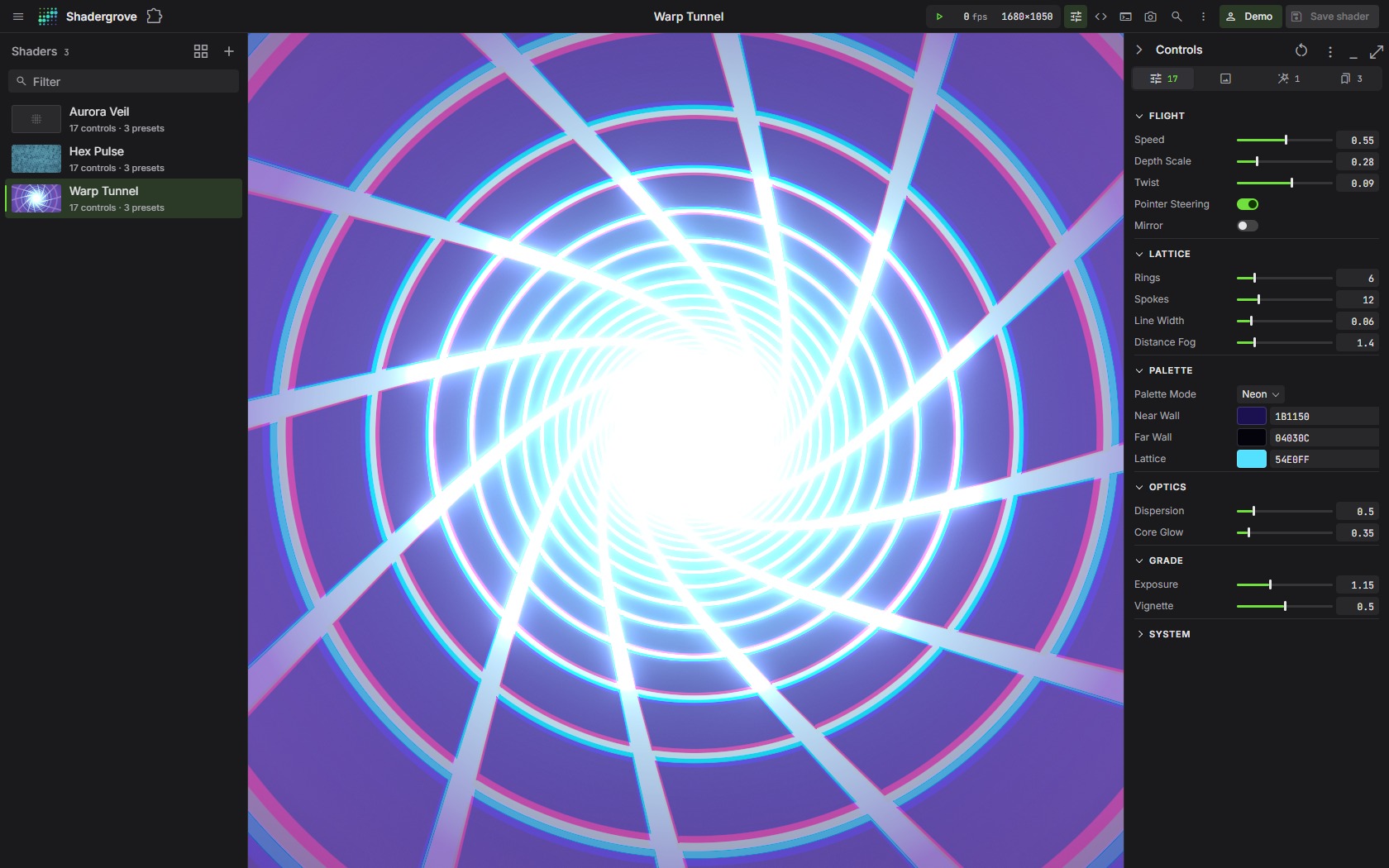Viewport: 1389px width, 868px height.
Task: Click the Exposure slider track
Action: tap(1284, 584)
